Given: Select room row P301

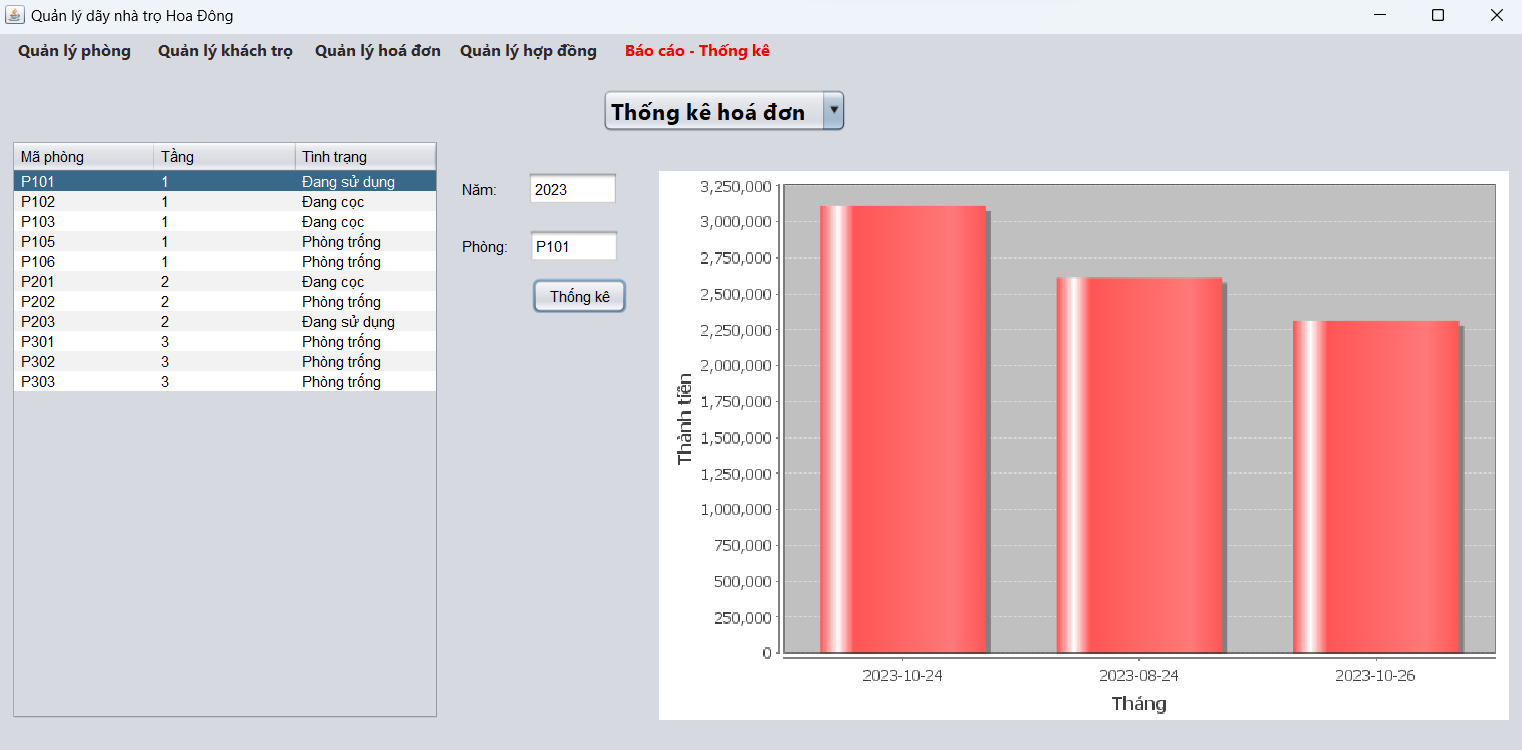Looking at the screenshot, I should [x=225, y=342].
